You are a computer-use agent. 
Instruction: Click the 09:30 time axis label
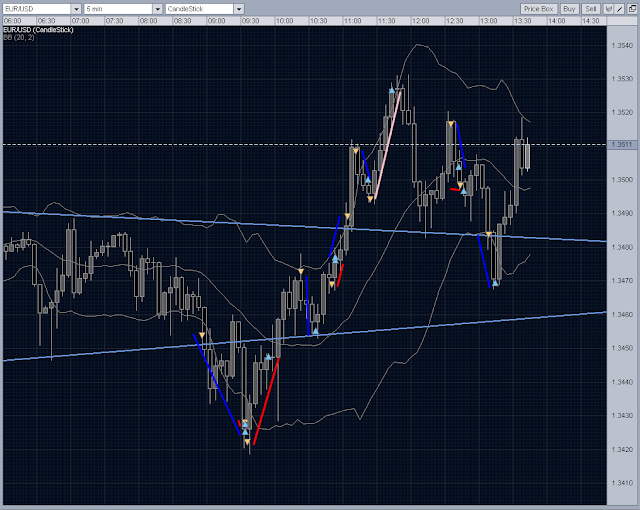click(x=250, y=21)
